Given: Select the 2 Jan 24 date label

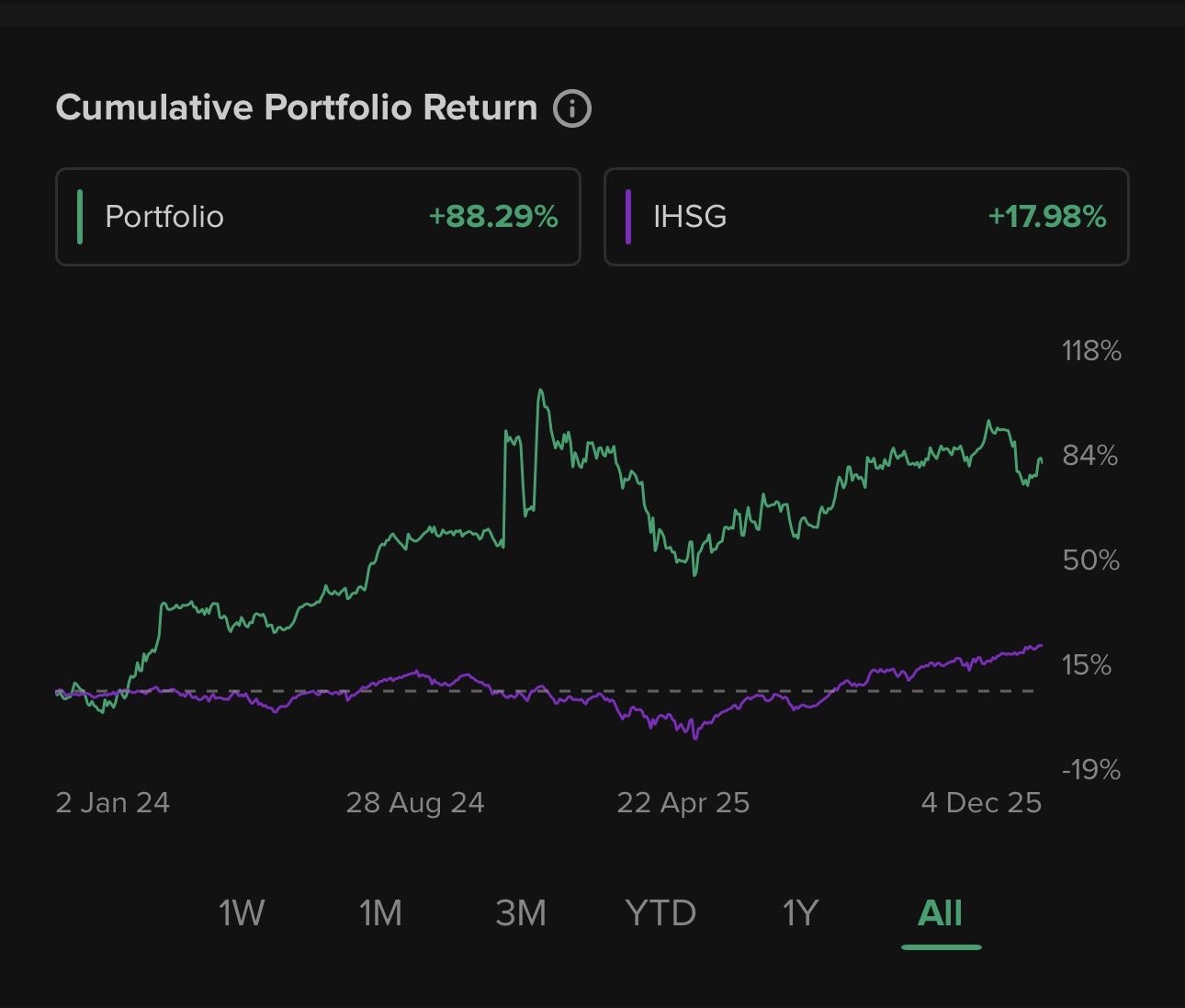Looking at the screenshot, I should coord(113,803).
